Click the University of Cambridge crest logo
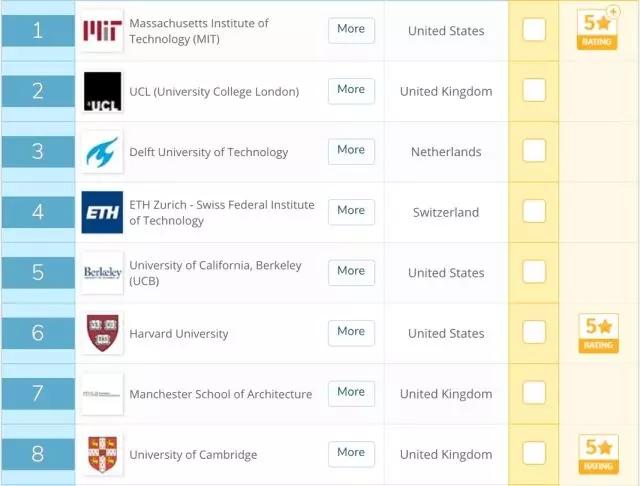This screenshot has width=640, height=486. (102, 454)
